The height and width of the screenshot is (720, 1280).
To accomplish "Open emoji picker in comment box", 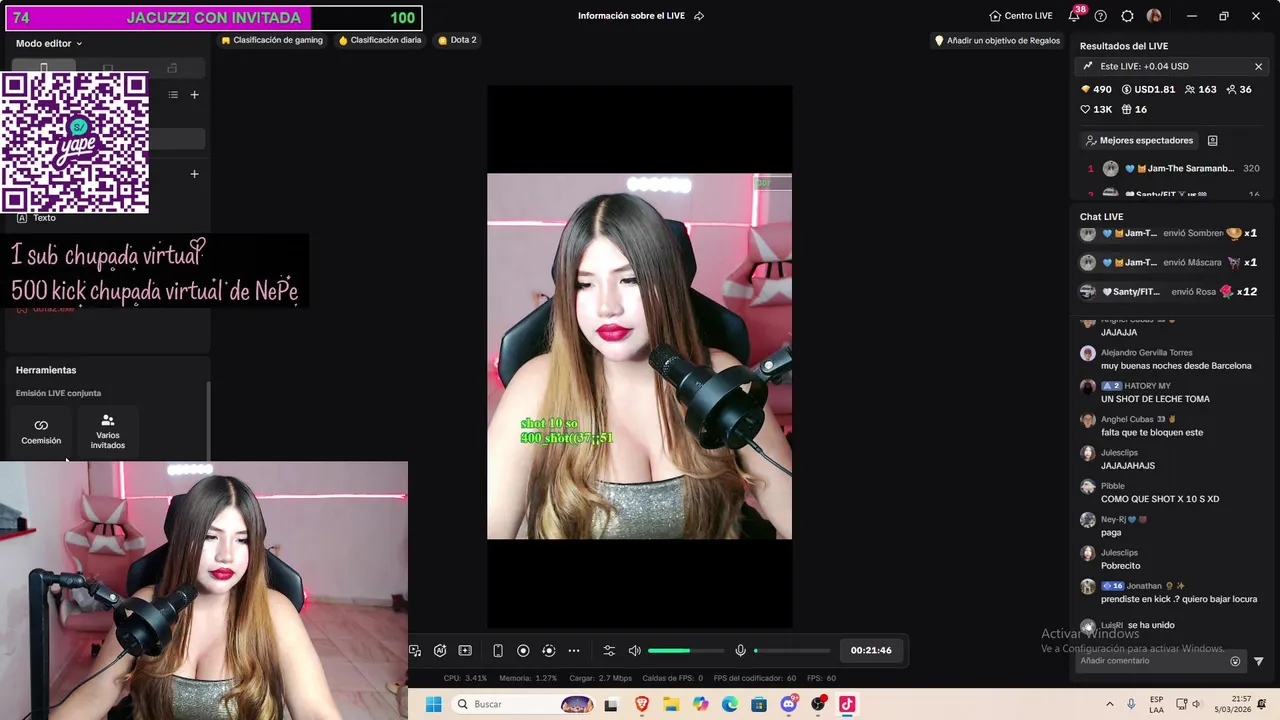I will pyautogui.click(x=1235, y=661).
